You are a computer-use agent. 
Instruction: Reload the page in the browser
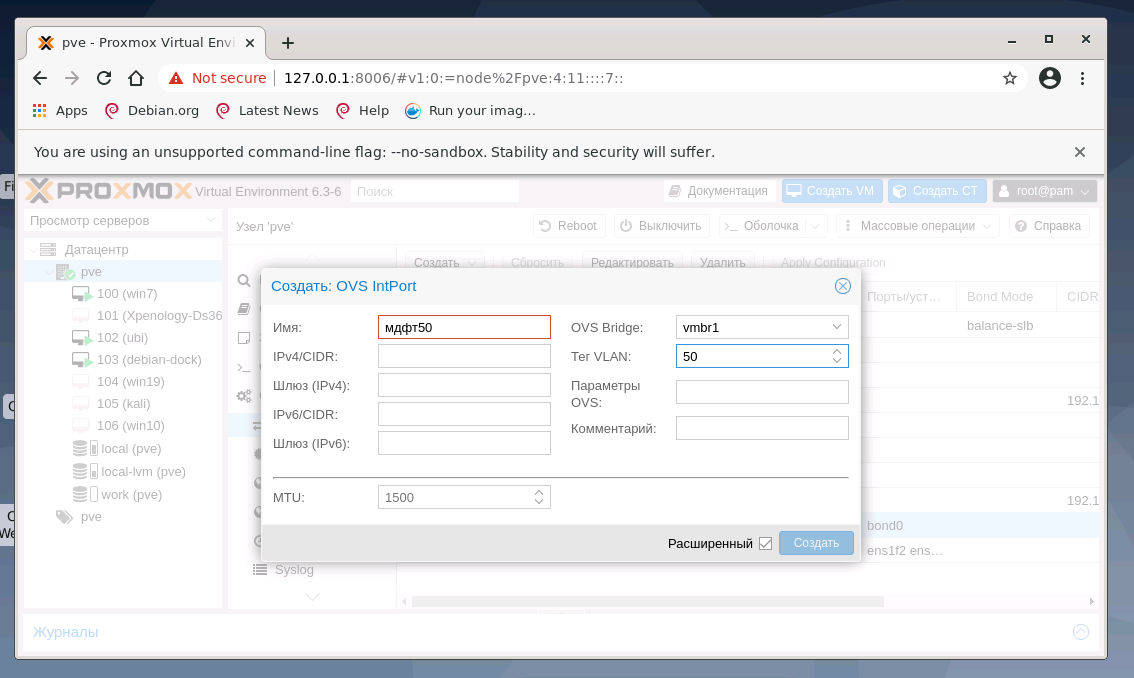pyautogui.click(x=103, y=78)
